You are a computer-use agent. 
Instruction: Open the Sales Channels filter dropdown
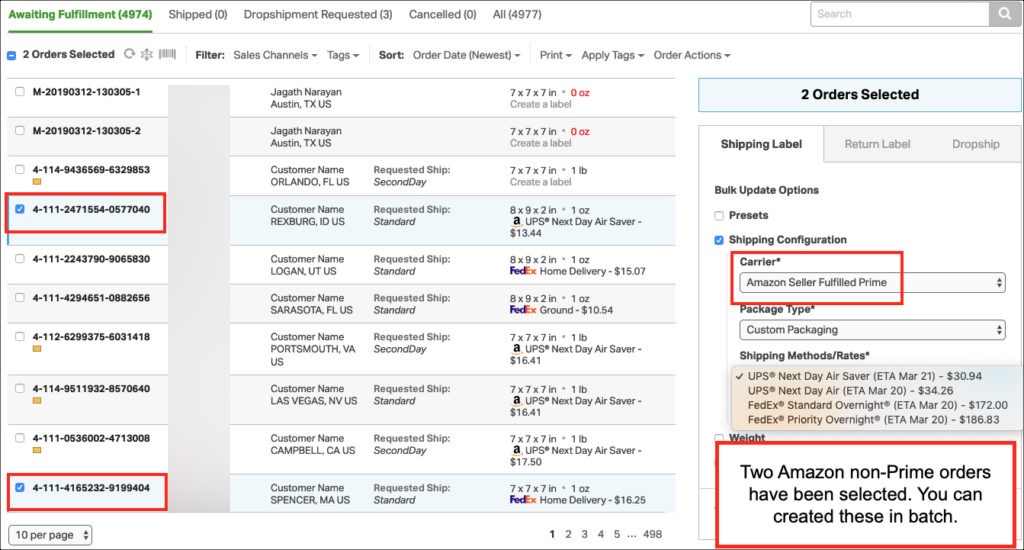coord(275,55)
